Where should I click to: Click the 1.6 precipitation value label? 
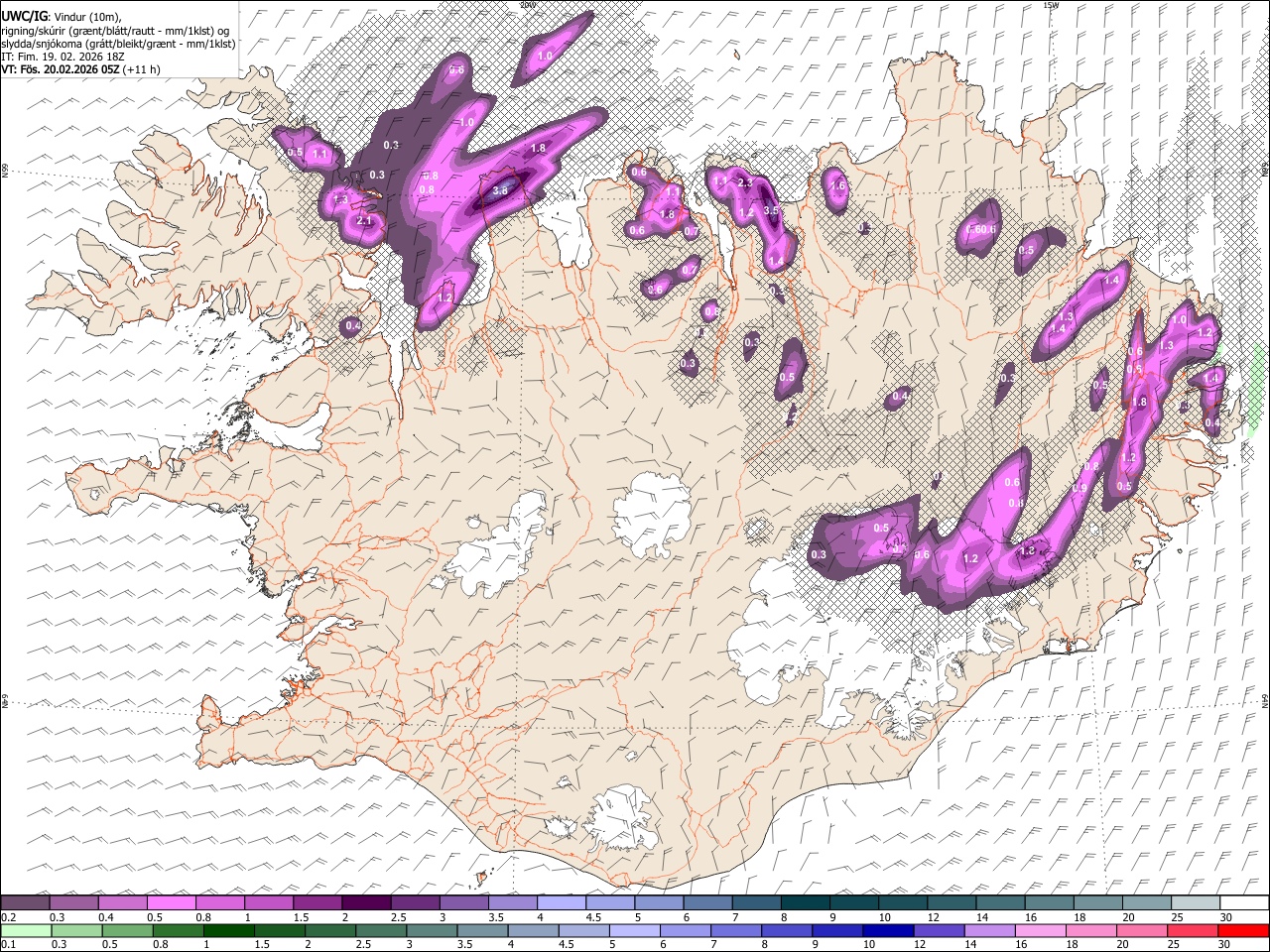click(x=837, y=185)
